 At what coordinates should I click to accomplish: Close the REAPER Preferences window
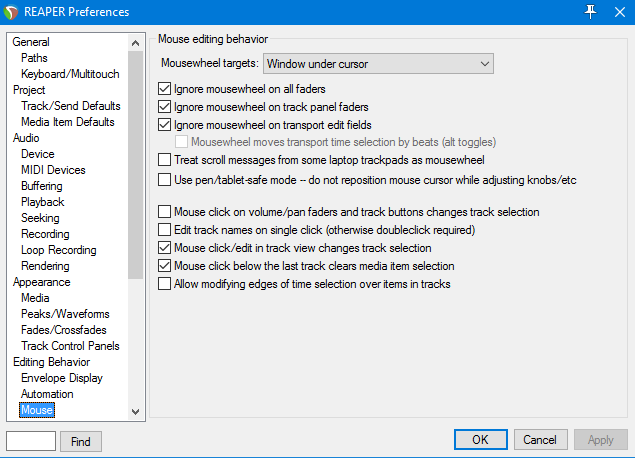tap(619, 10)
